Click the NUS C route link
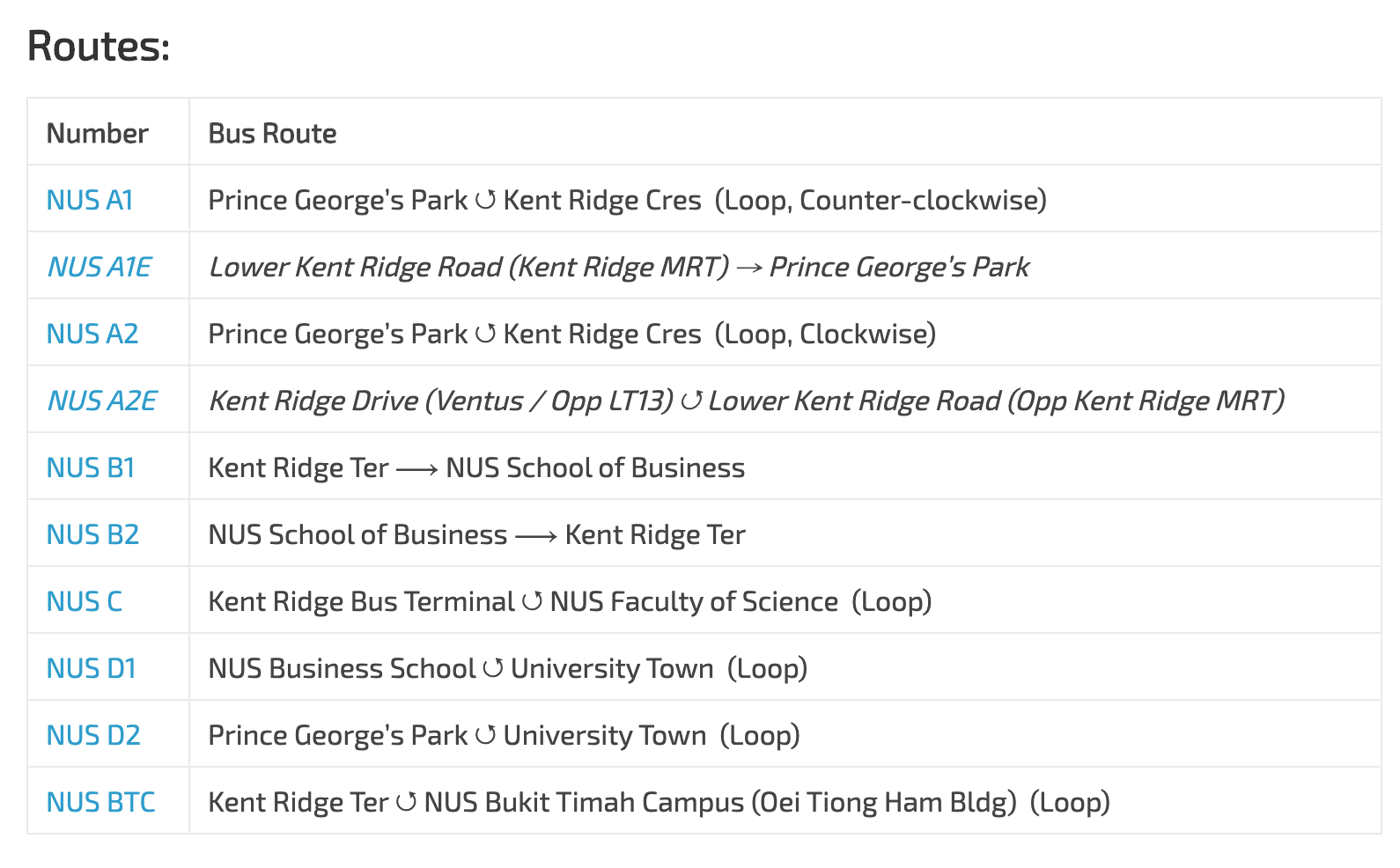This screenshot has height=868, width=1400. pos(85,602)
